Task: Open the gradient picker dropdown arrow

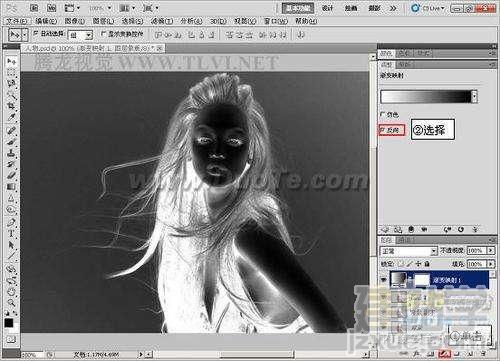Action: (x=475, y=97)
